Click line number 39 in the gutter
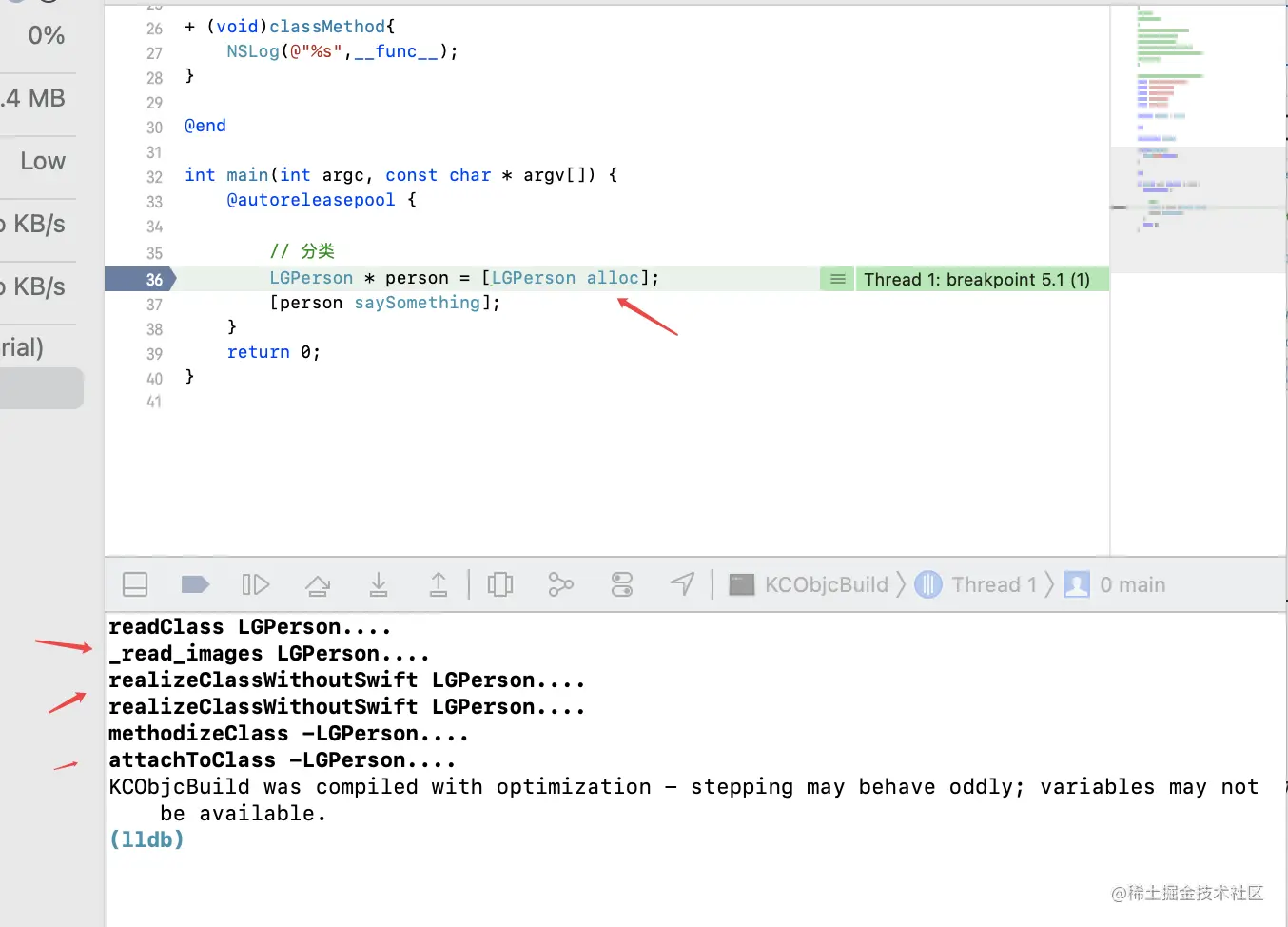The width and height of the screenshot is (1288, 927). pyautogui.click(x=154, y=354)
